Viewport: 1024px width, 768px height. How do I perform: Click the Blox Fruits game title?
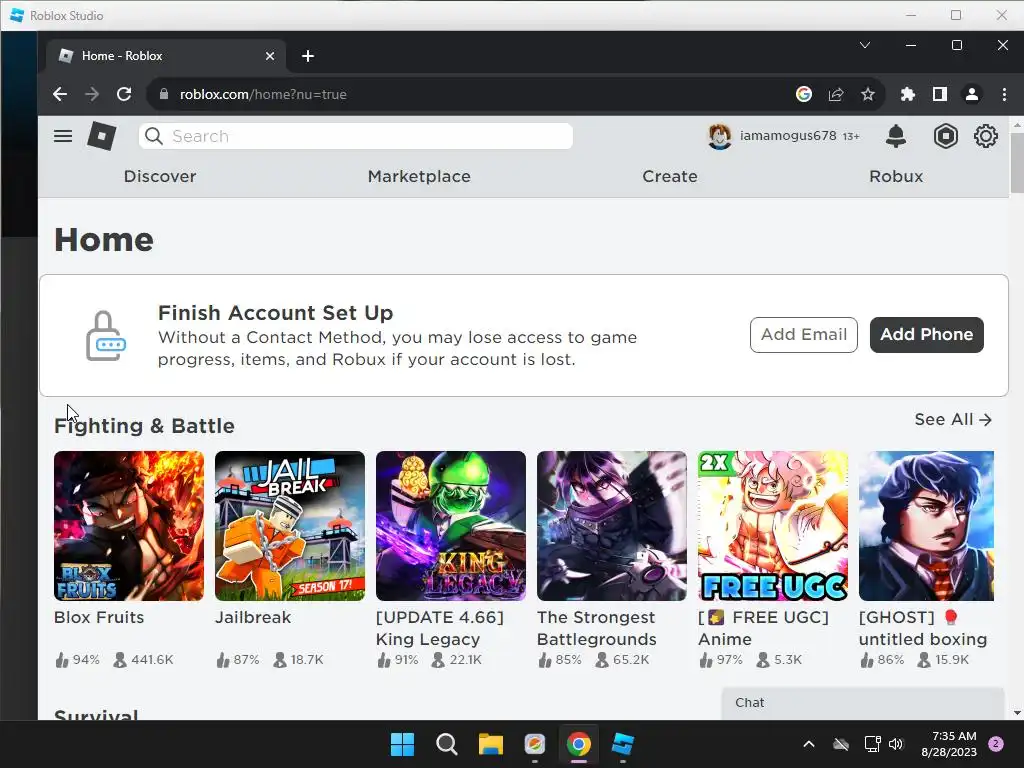coord(99,617)
